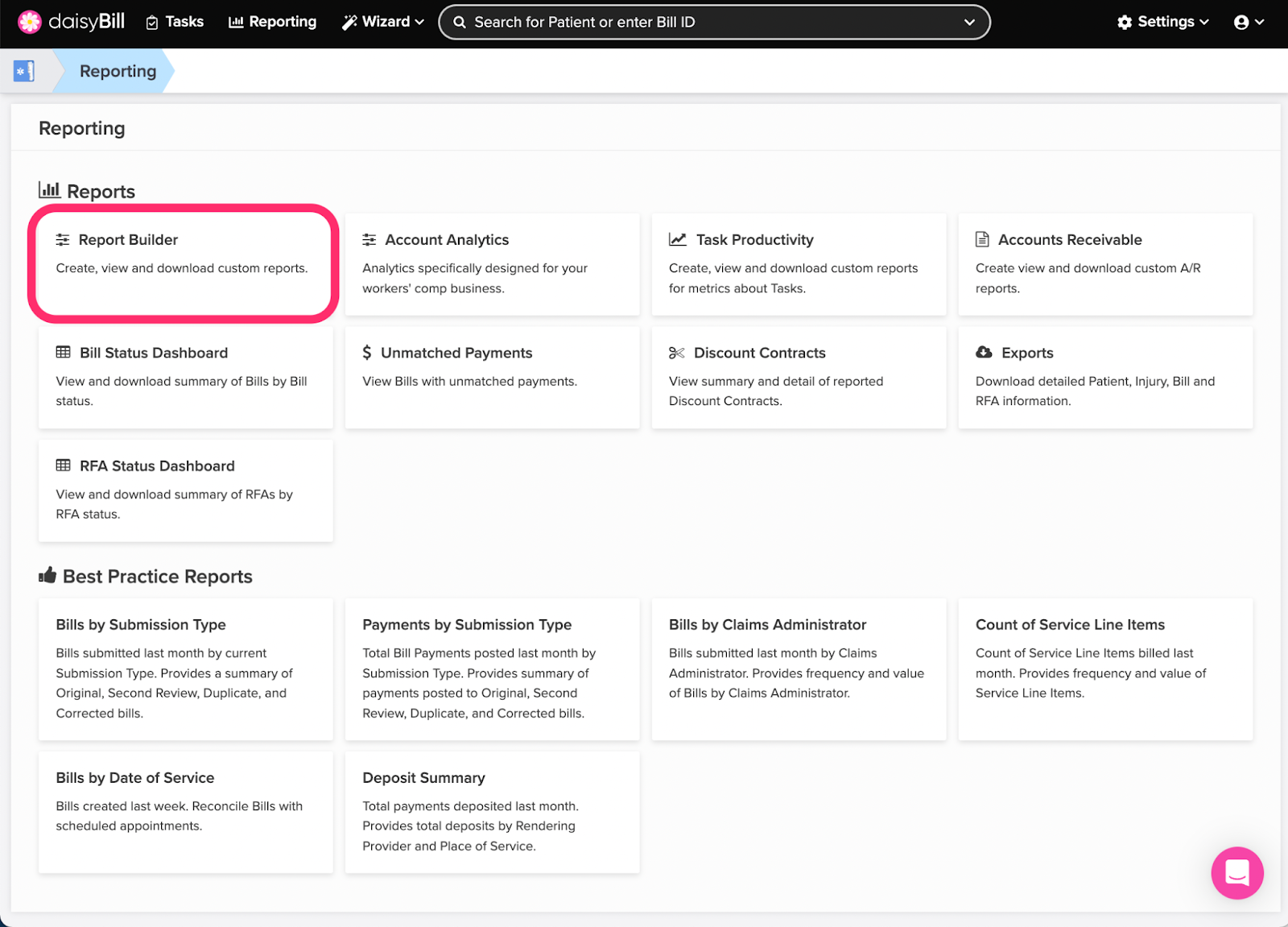Image resolution: width=1288 pixels, height=927 pixels.
Task: Click the daisyBill flower logo
Action: click(x=29, y=22)
